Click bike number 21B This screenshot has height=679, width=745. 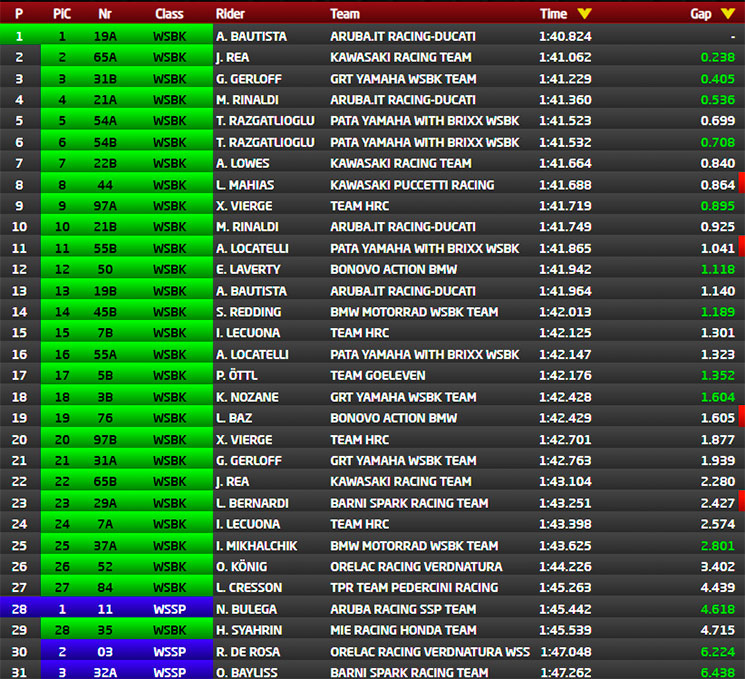pyautogui.click(x=105, y=227)
